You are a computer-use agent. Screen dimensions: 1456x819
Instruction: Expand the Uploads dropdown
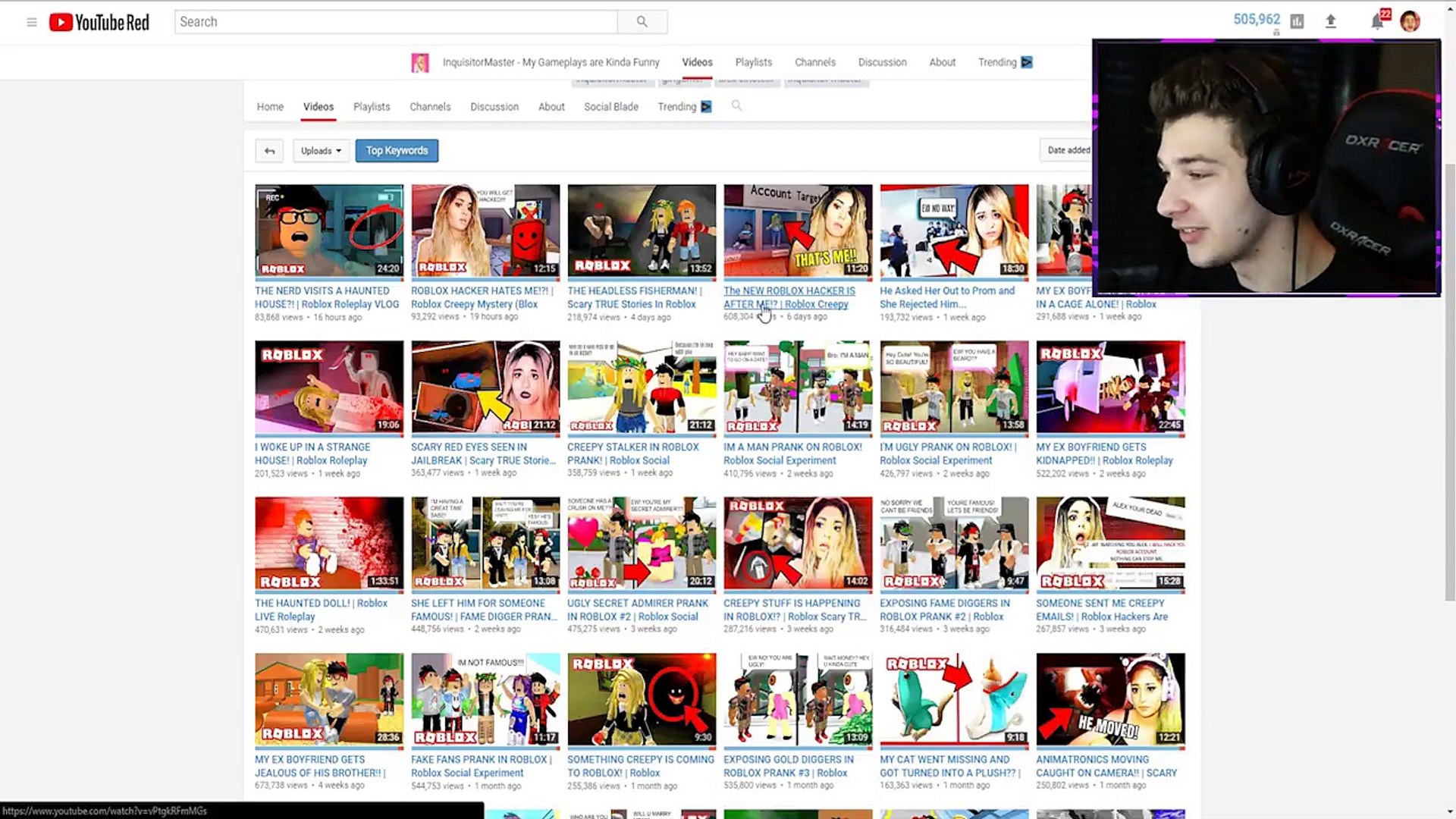pyautogui.click(x=321, y=151)
